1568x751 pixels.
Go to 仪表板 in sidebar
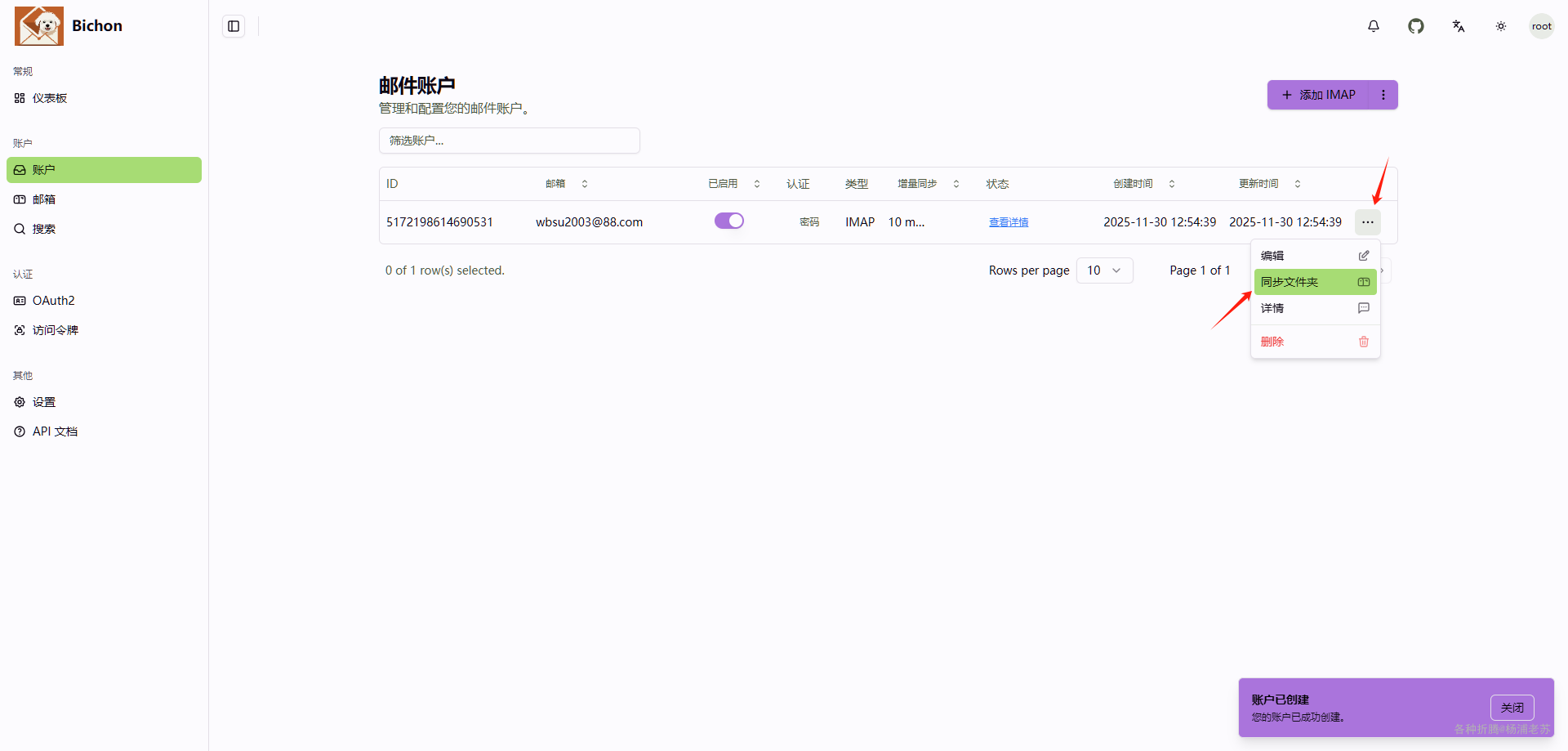(x=104, y=98)
